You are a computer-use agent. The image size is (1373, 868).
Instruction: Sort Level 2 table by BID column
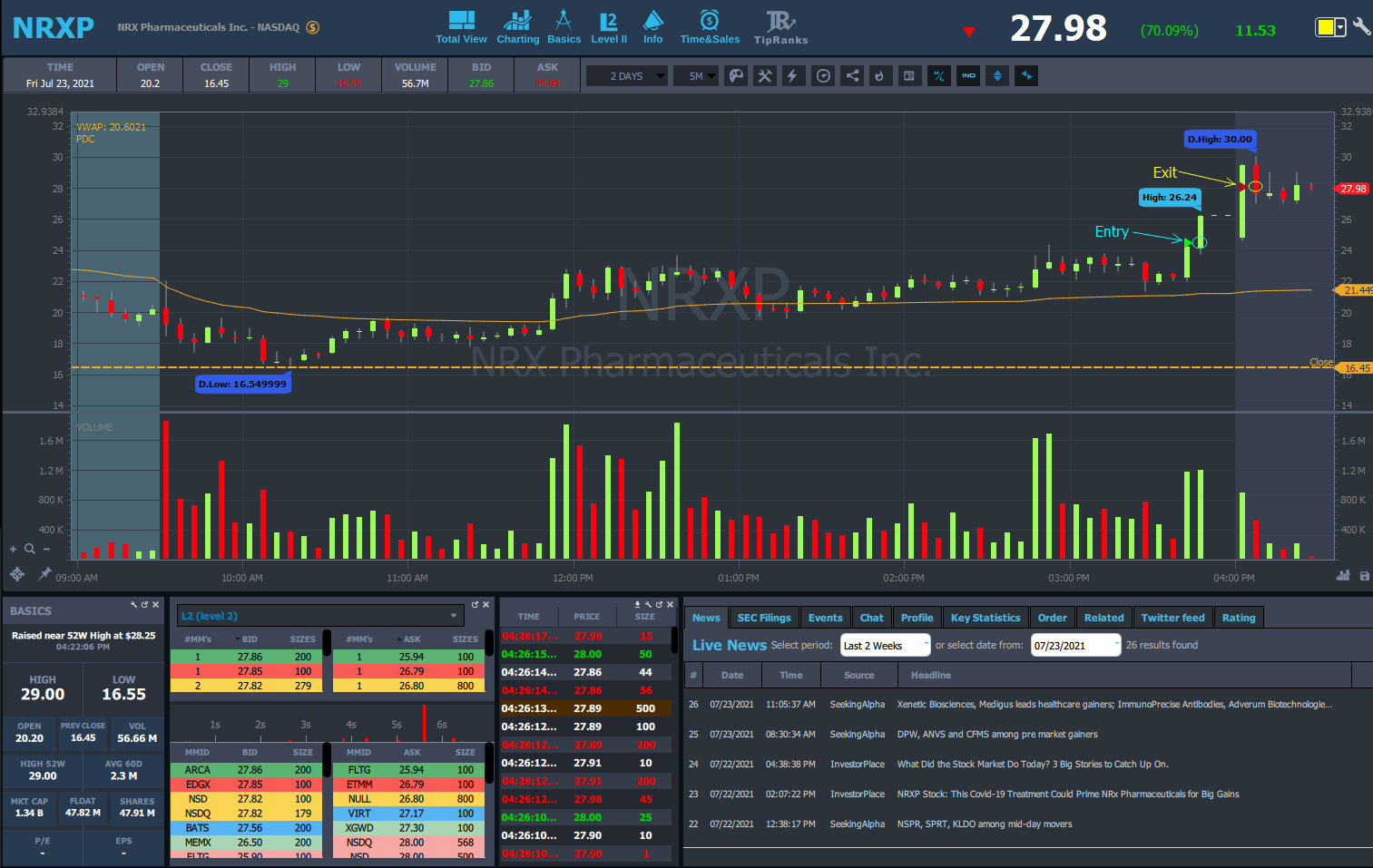[x=250, y=639]
